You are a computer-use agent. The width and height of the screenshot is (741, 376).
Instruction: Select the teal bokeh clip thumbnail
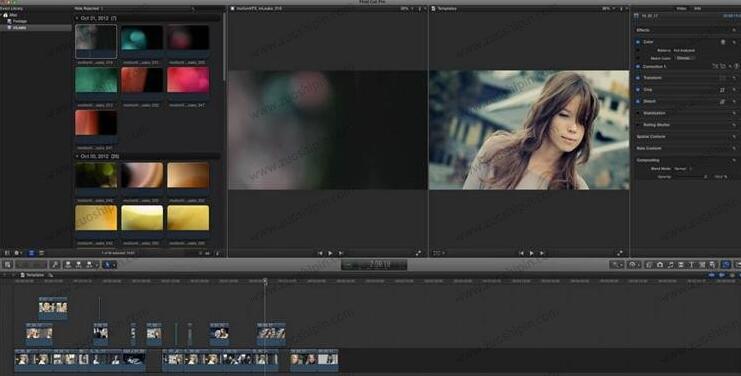[x=142, y=37]
